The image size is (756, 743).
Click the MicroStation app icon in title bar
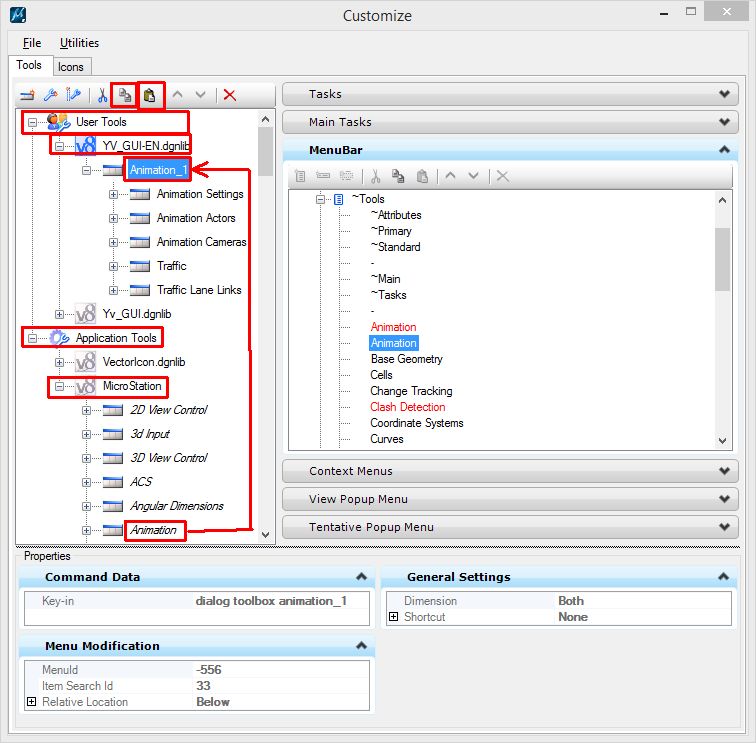pos(18,15)
